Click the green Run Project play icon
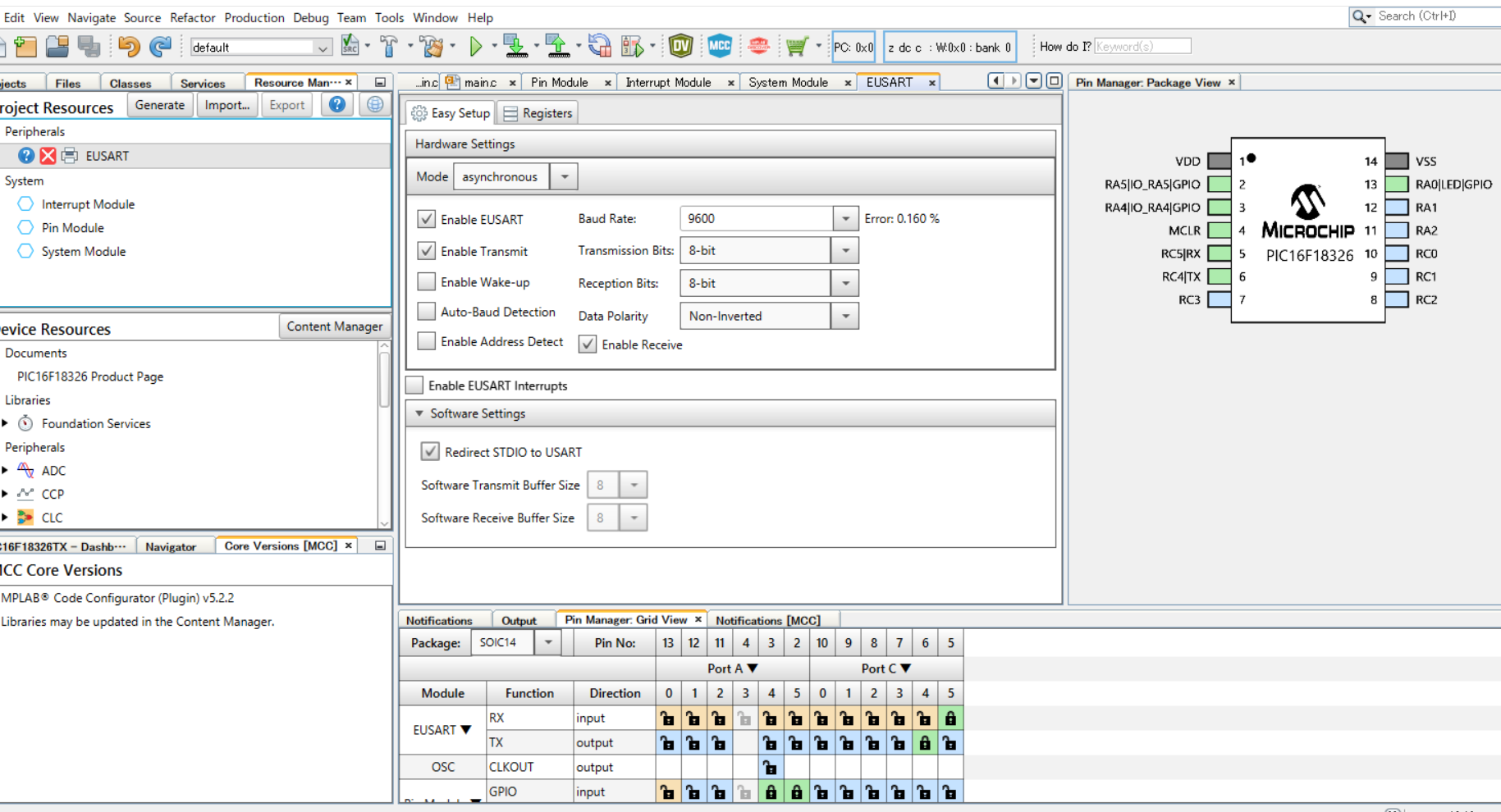1501x812 pixels. pyautogui.click(x=475, y=47)
